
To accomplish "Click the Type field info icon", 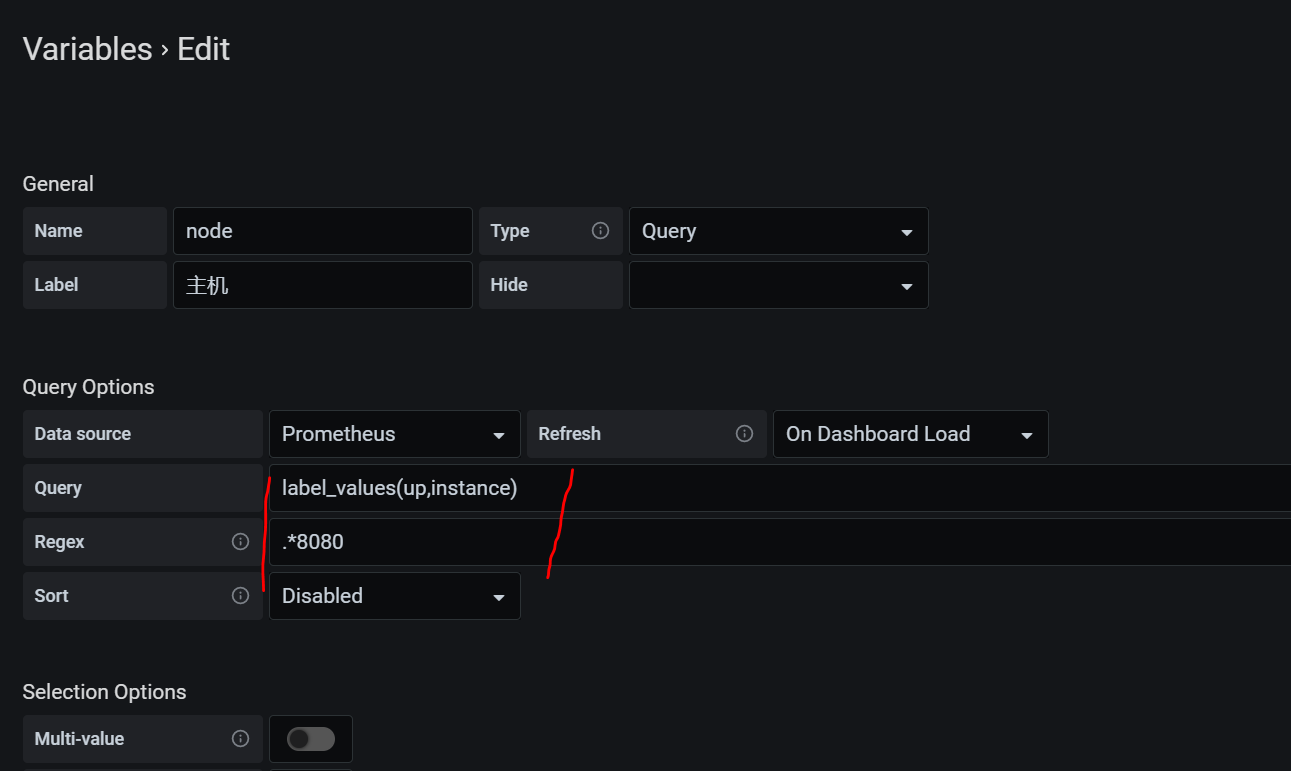I will (x=600, y=231).
